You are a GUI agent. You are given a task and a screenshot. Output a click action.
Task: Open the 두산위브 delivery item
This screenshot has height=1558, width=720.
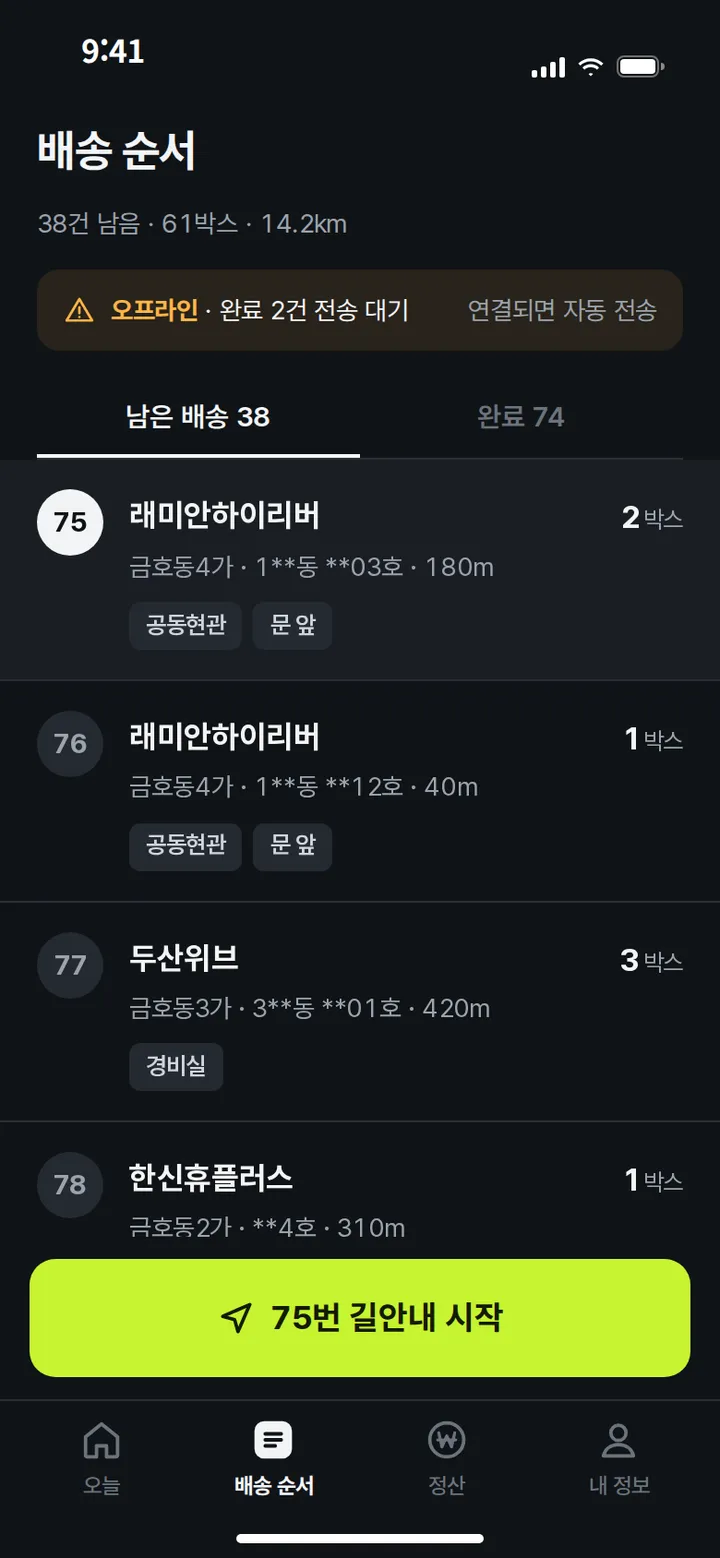360,1012
